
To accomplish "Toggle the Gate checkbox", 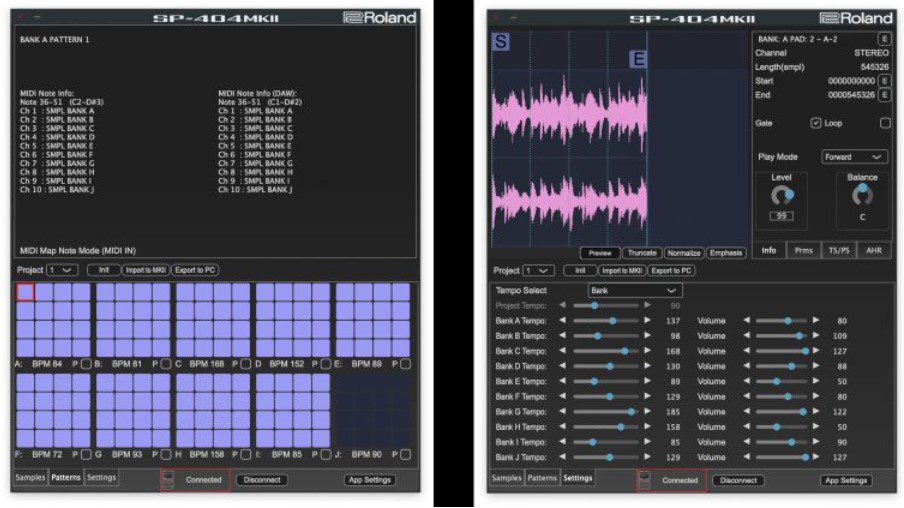I will click(816, 123).
